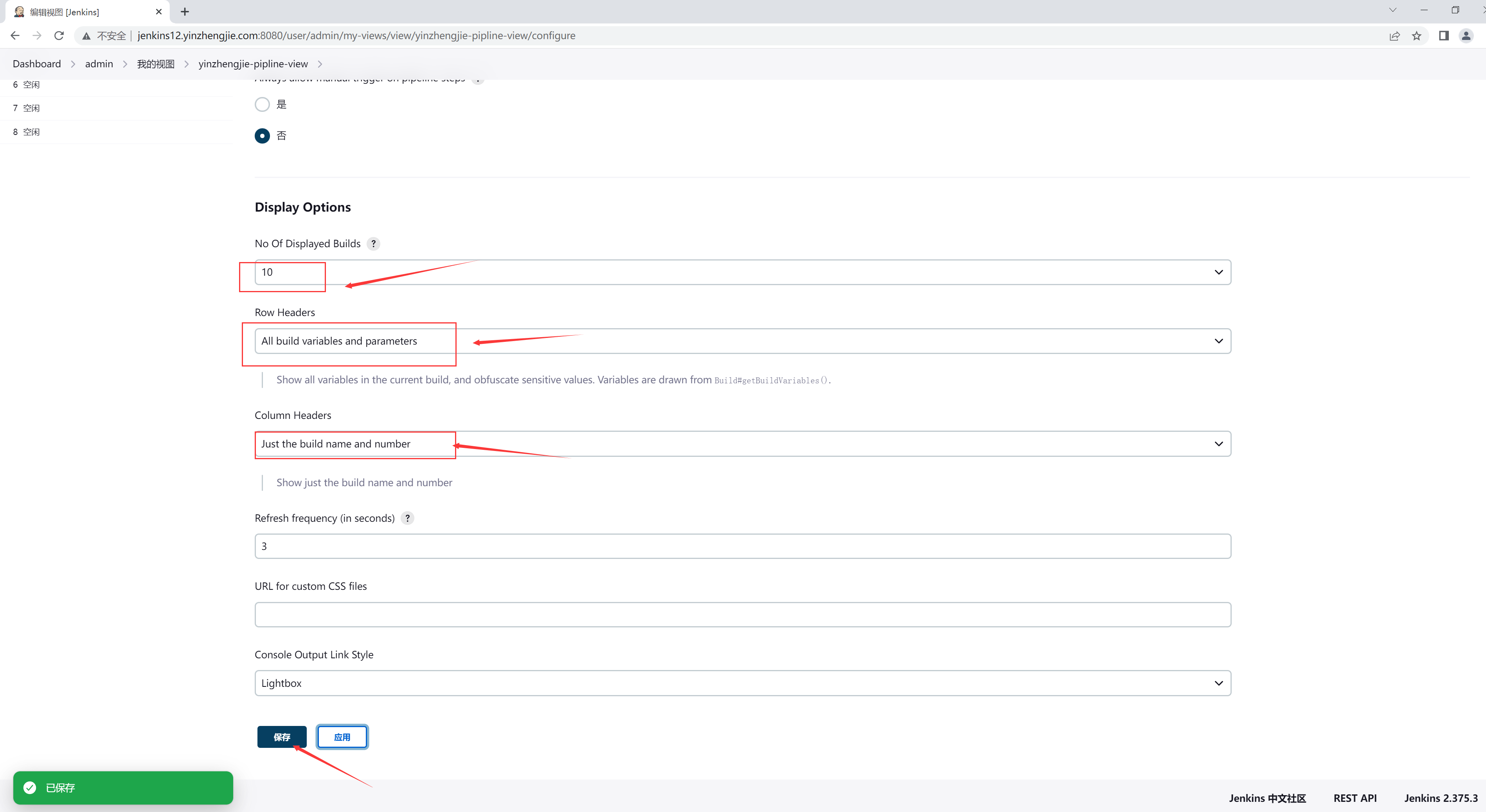
Task: Click the URL for custom CSS field
Action: pyautogui.click(x=743, y=615)
